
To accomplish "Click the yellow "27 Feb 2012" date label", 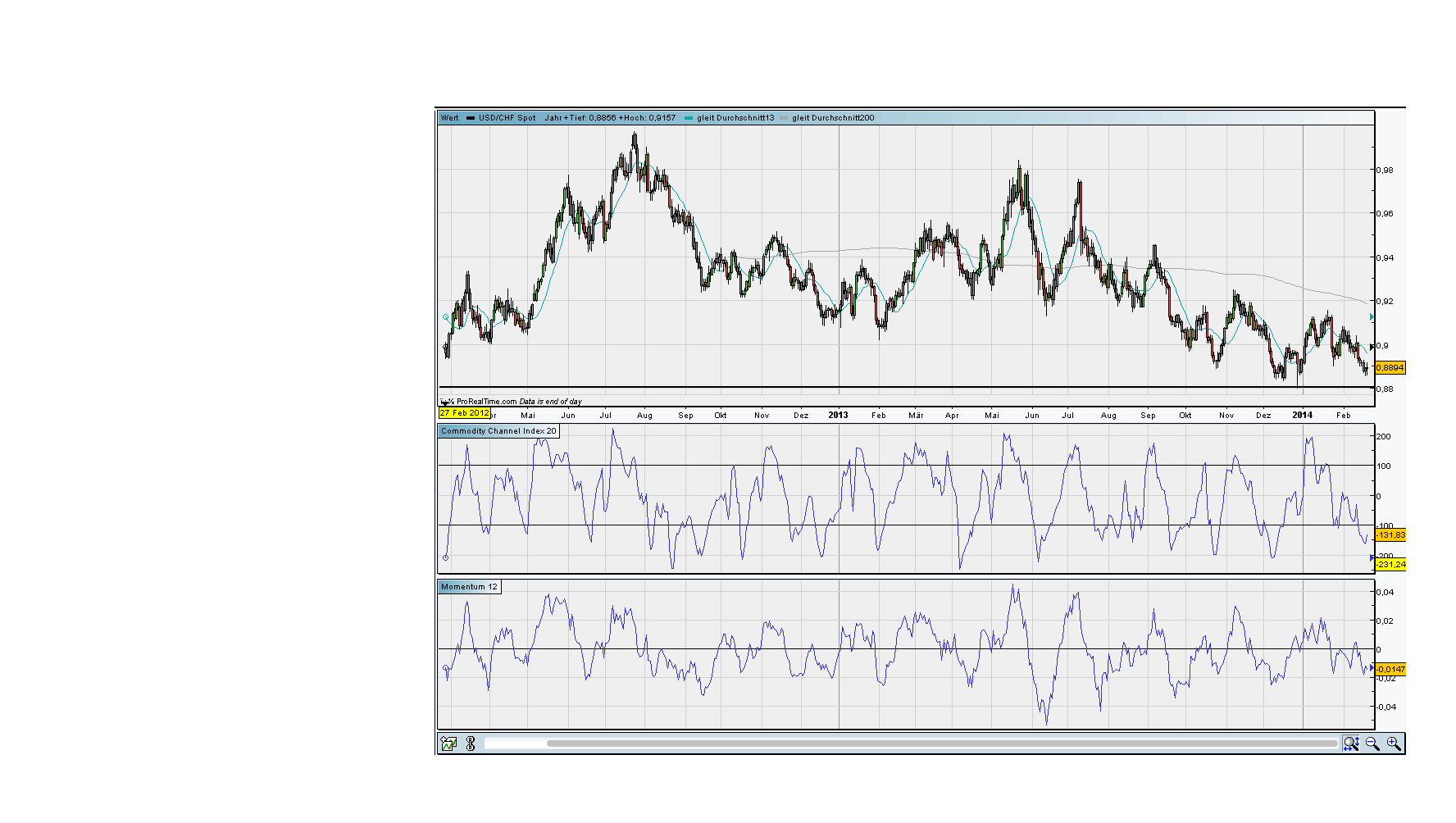I will click(x=465, y=413).
